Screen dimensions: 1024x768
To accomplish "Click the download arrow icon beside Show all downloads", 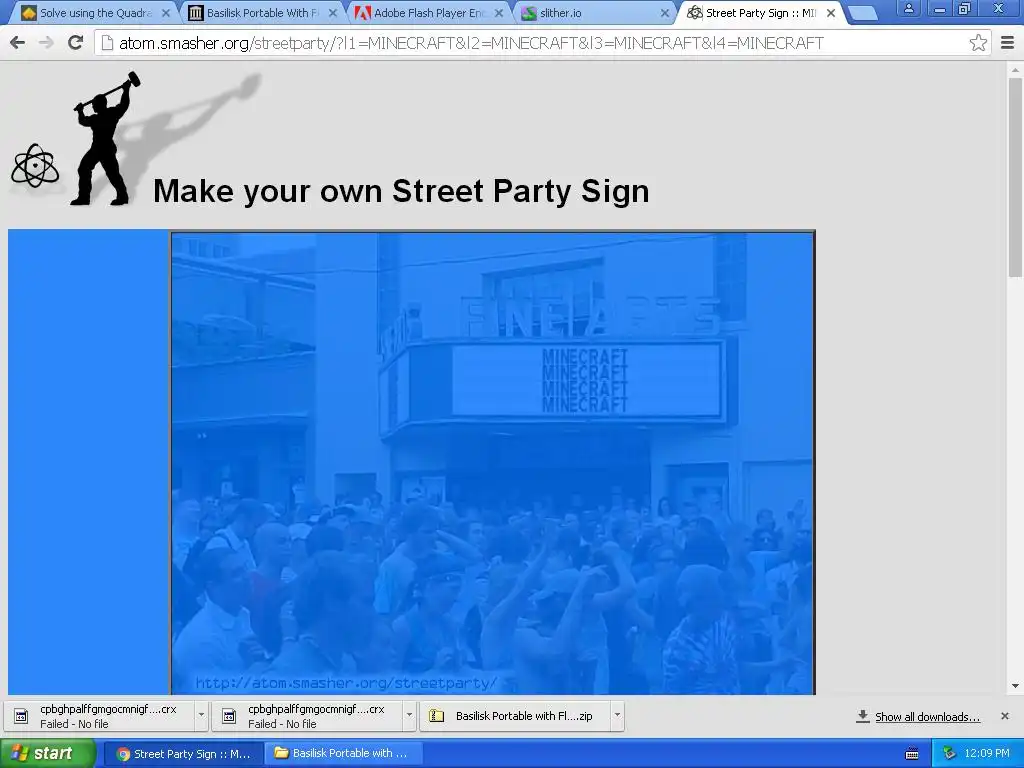I will coord(863,716).
